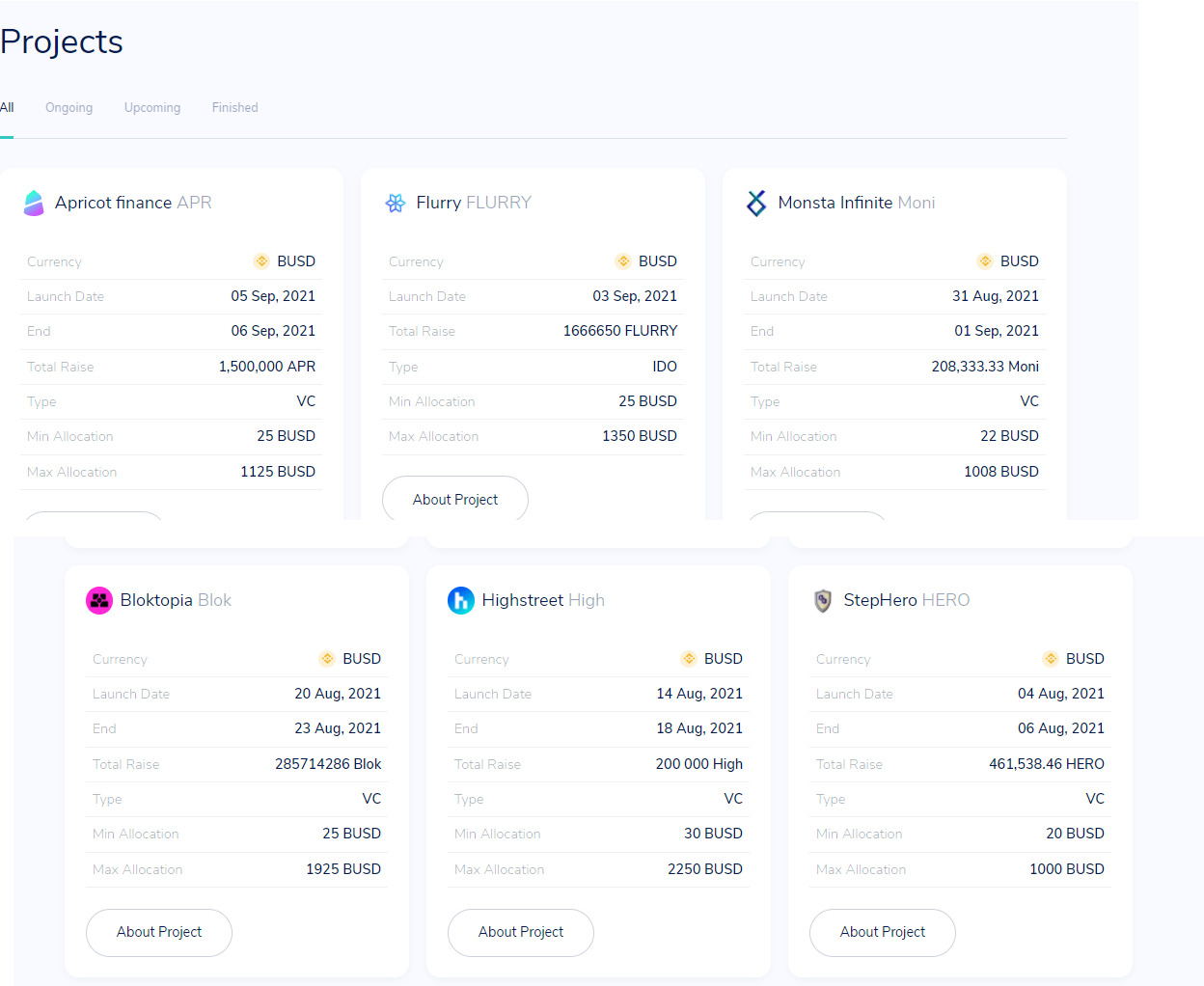1204x986 pixels.
Task: Click Bloktopia launch date 20 Aug, 2021
Action: (338, 694)
